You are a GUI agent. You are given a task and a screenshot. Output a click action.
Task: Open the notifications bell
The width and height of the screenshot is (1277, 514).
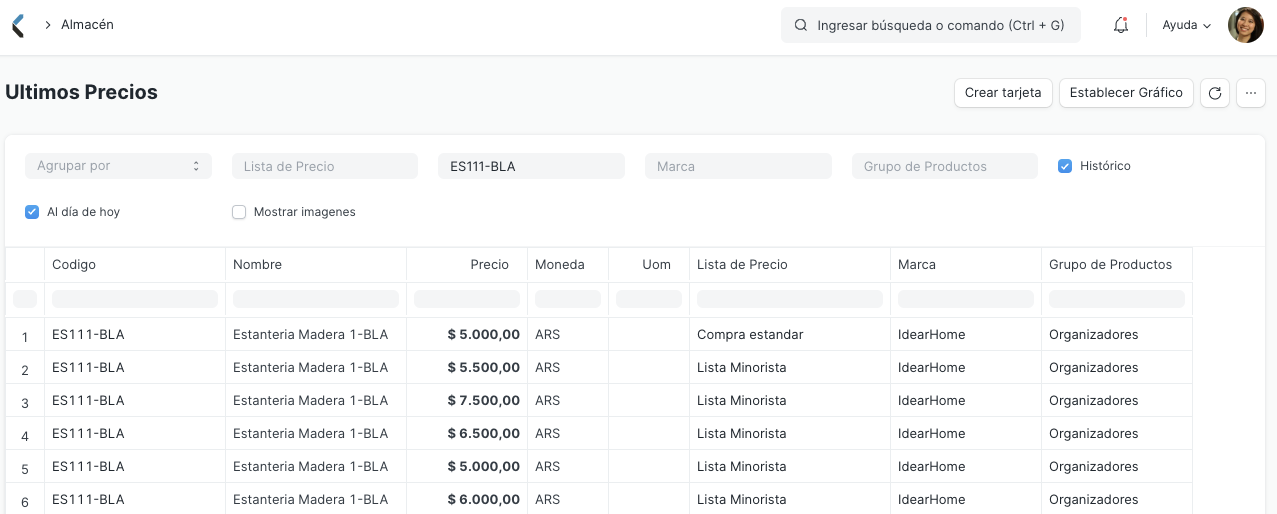[1121, 25]
